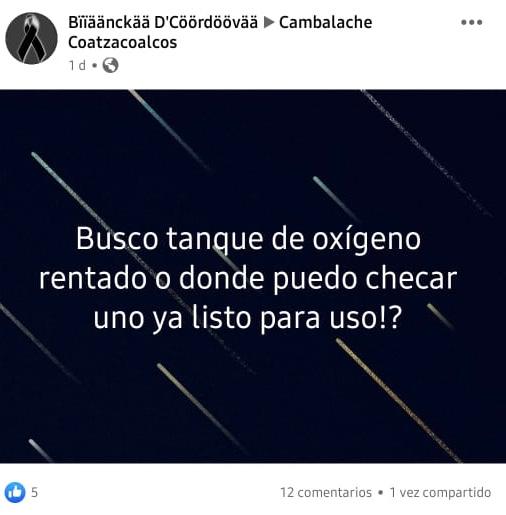Click the blue thumbs-up reaction icon
Viewport: 506px width, 515px height.
click(15, 492)
